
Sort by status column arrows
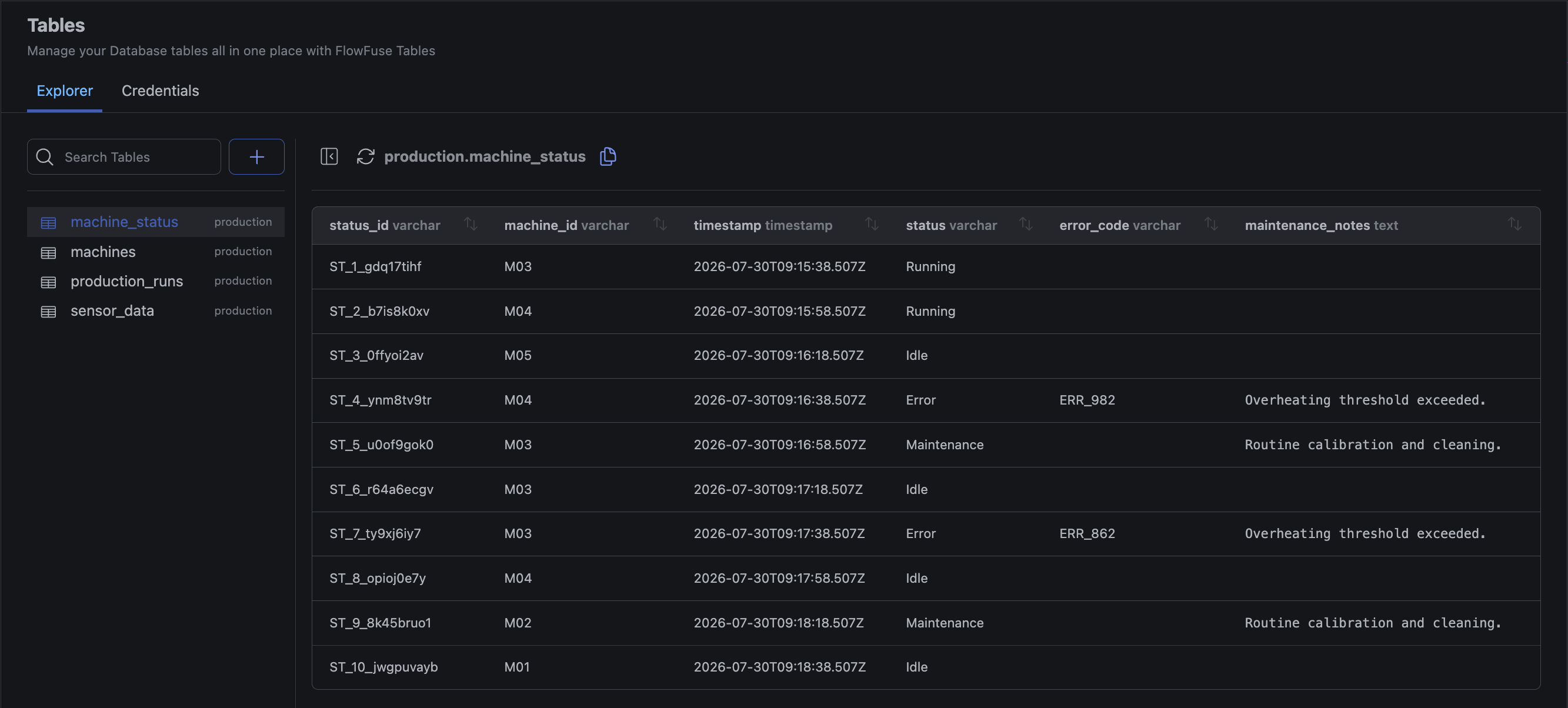point(1026,224)
